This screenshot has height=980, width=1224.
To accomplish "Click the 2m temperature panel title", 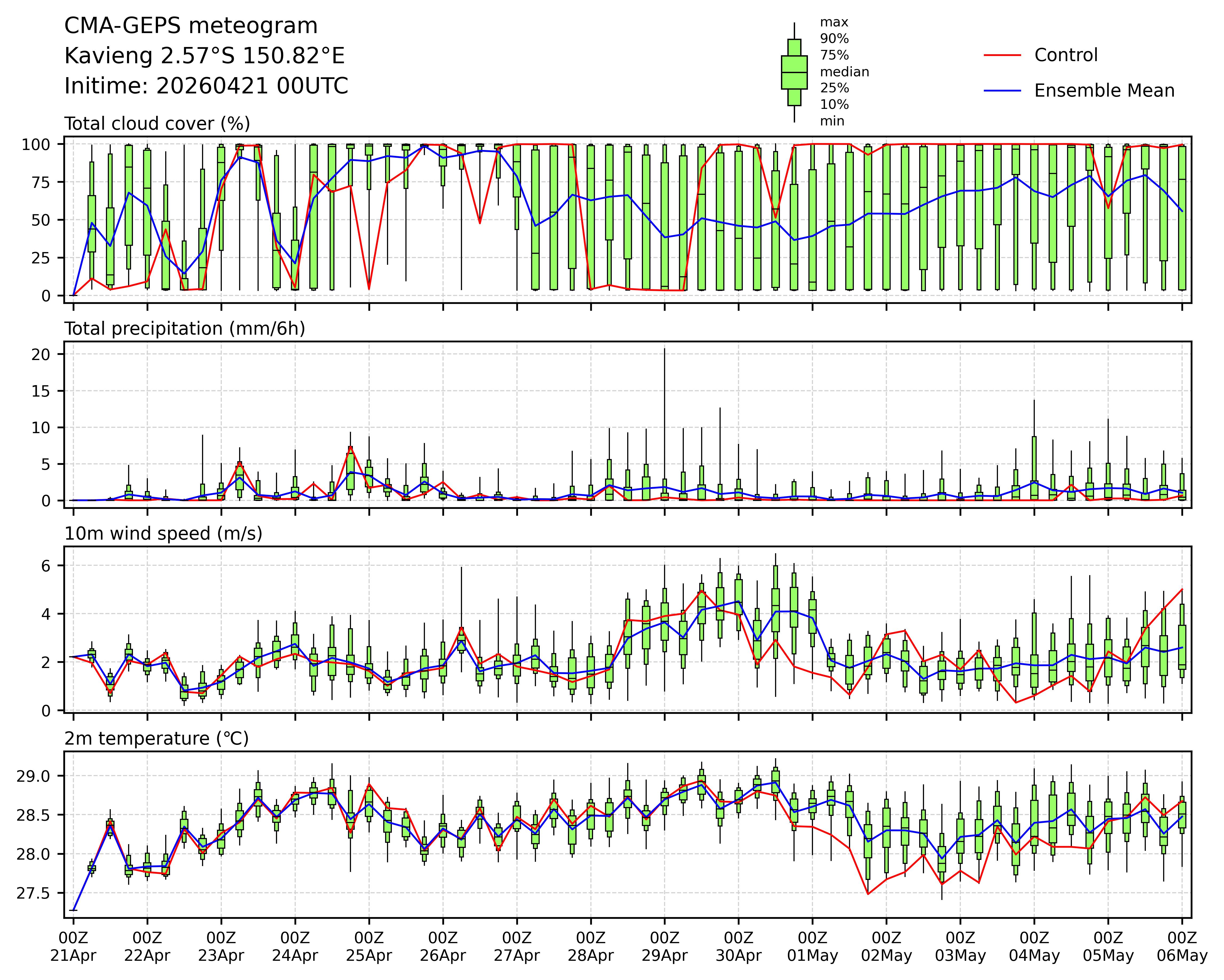I will (156, 739).
